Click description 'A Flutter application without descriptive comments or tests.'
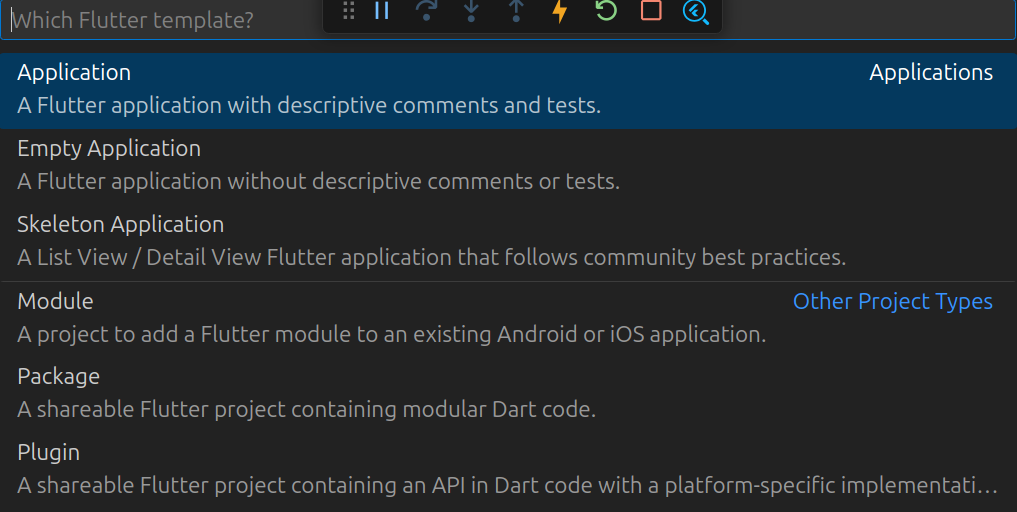This screenshot has width=1017, height=512. pyautogui.click(x=318, y=182)
